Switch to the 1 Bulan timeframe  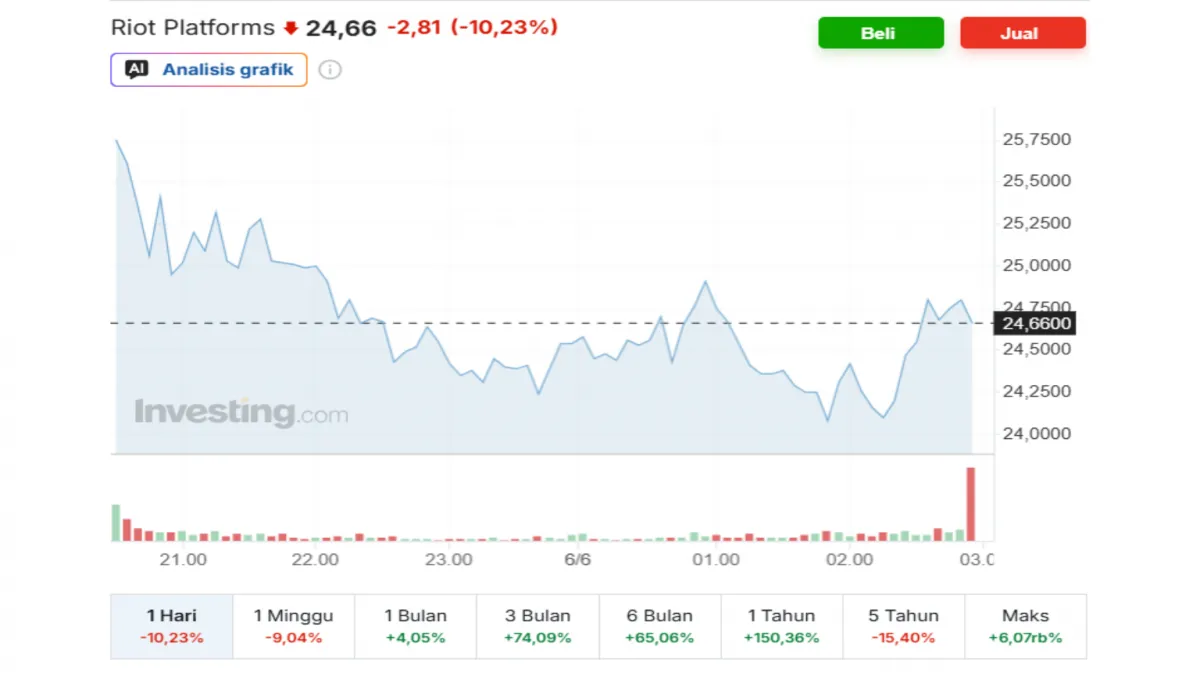click(416, 626)
